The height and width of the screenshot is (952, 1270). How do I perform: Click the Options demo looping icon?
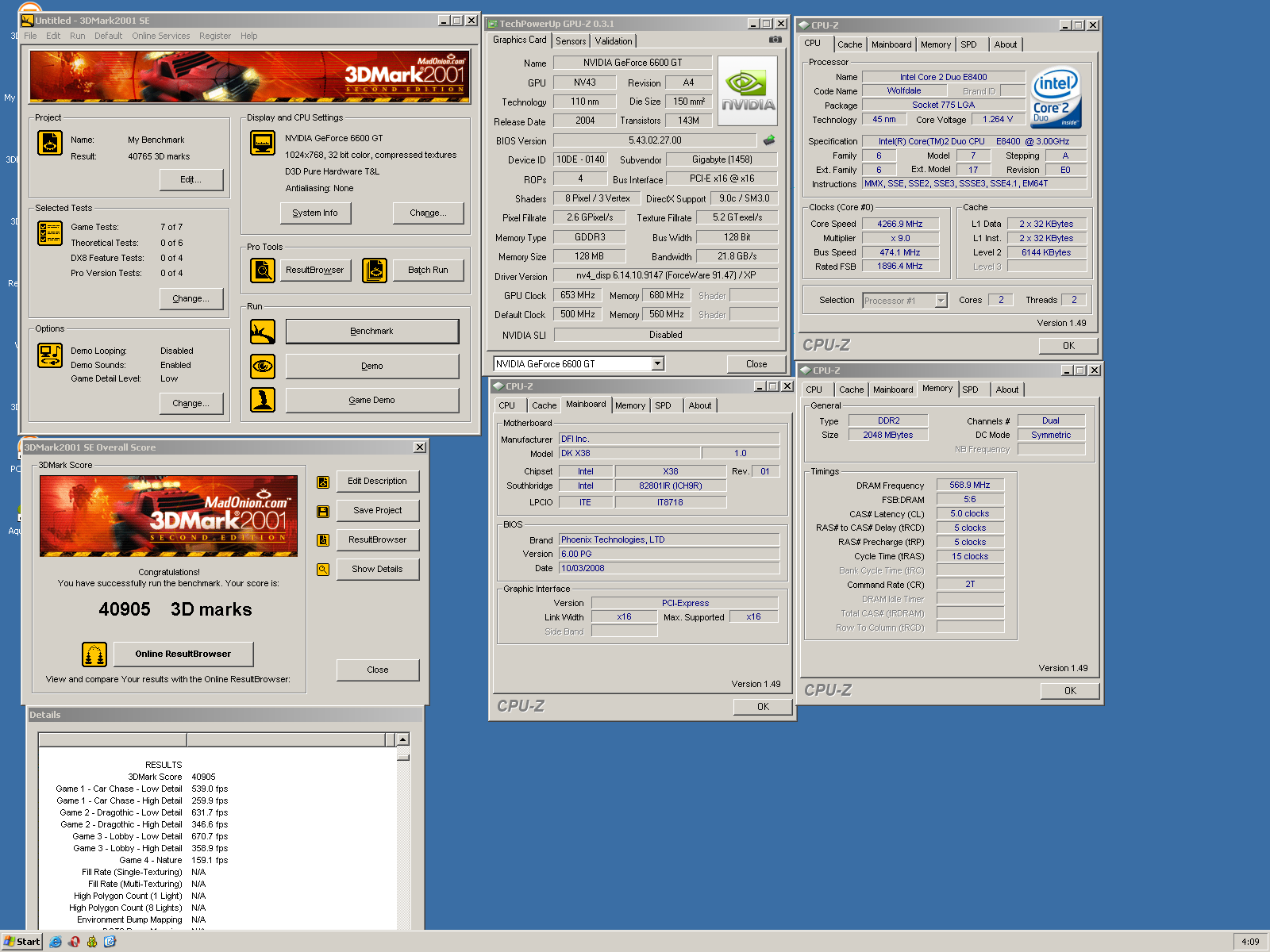[x=50, y=355]
